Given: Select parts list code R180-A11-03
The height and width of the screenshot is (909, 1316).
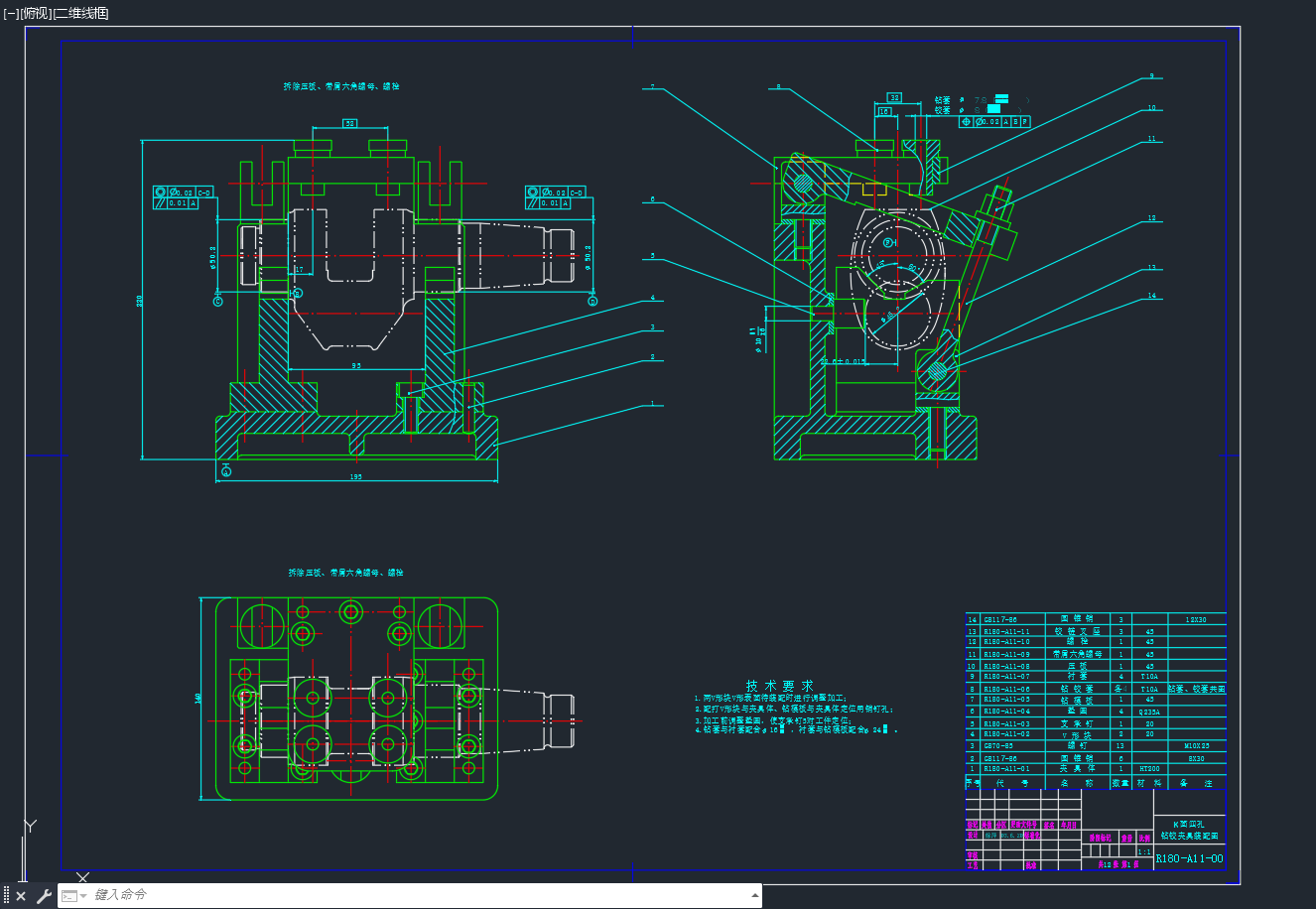Looking at the screenshot, I should pyautogui.click(x=1006, y=724).
